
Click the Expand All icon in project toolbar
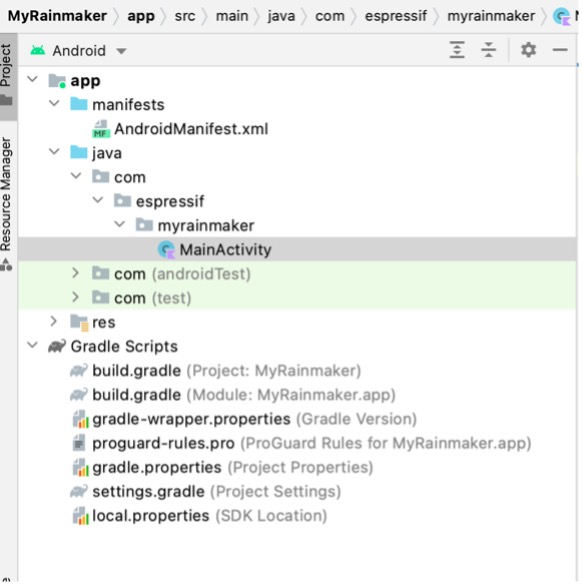(x=457, y=50)
